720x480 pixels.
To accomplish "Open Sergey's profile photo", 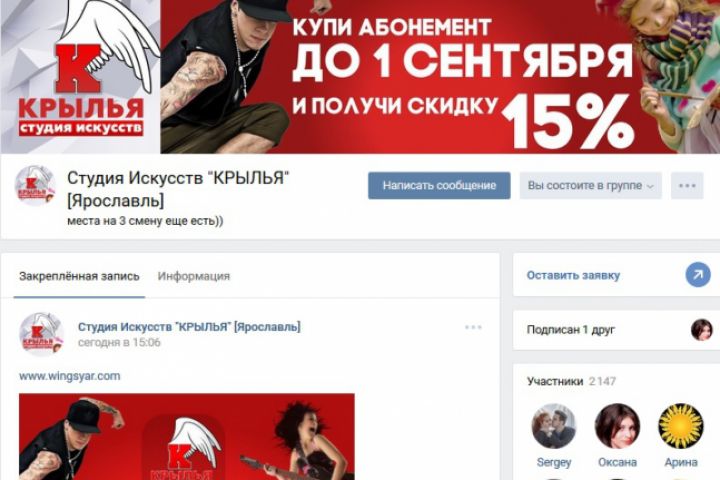I will (553, 426).
